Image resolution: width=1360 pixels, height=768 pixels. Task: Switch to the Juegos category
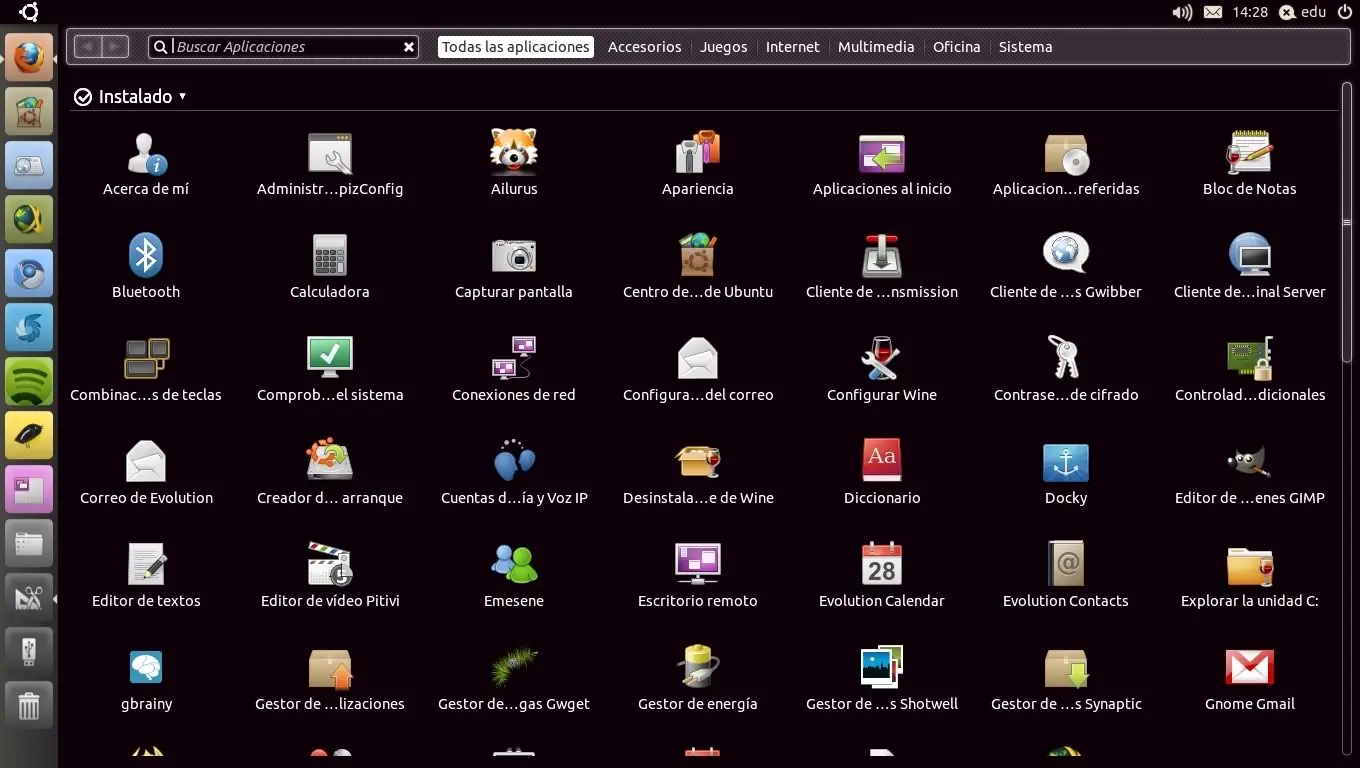tap(724, 47)
